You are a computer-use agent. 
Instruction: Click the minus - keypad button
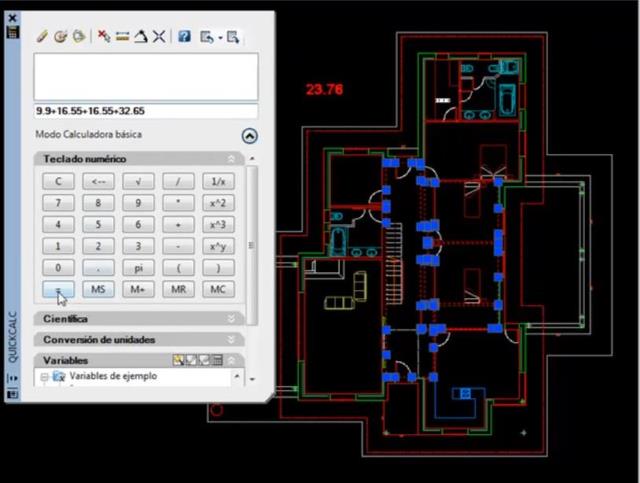point(178,246)
